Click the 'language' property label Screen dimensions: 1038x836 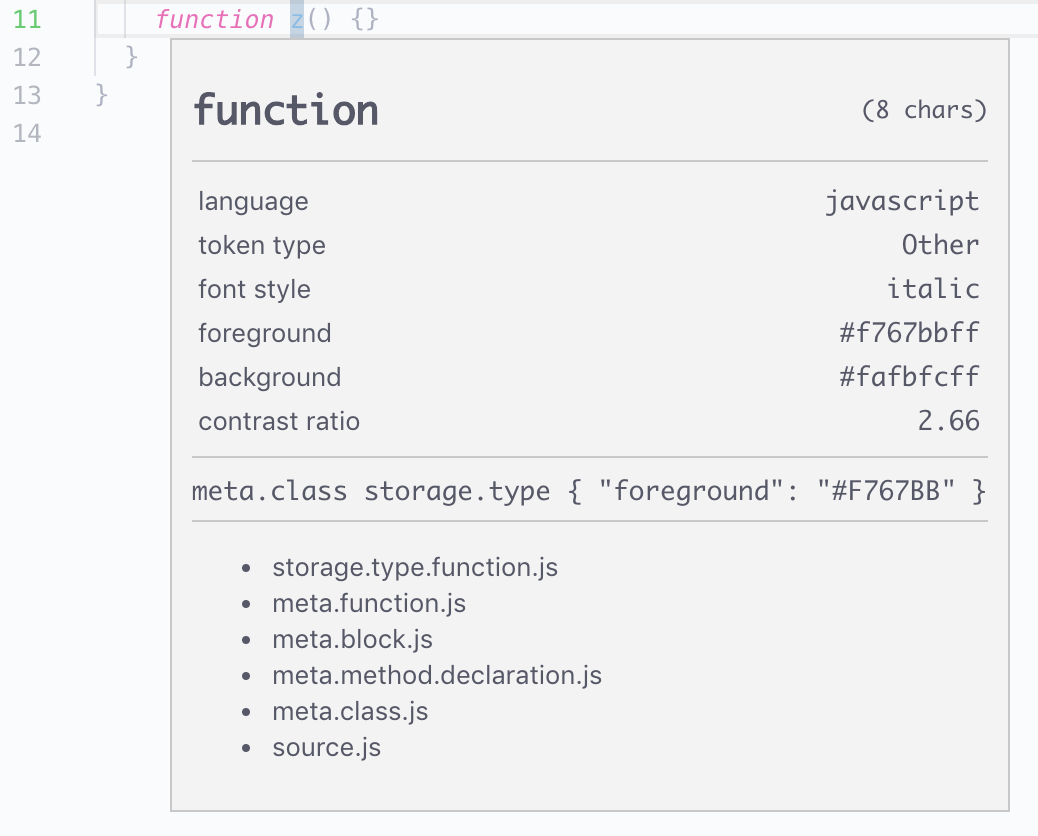254,201
